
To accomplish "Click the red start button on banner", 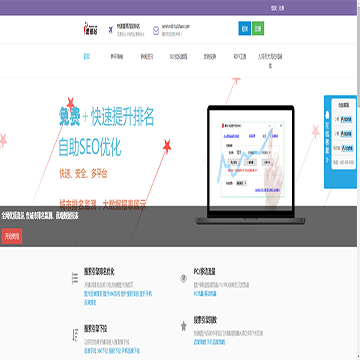I will pyautogui.click(x=12, y=236).
